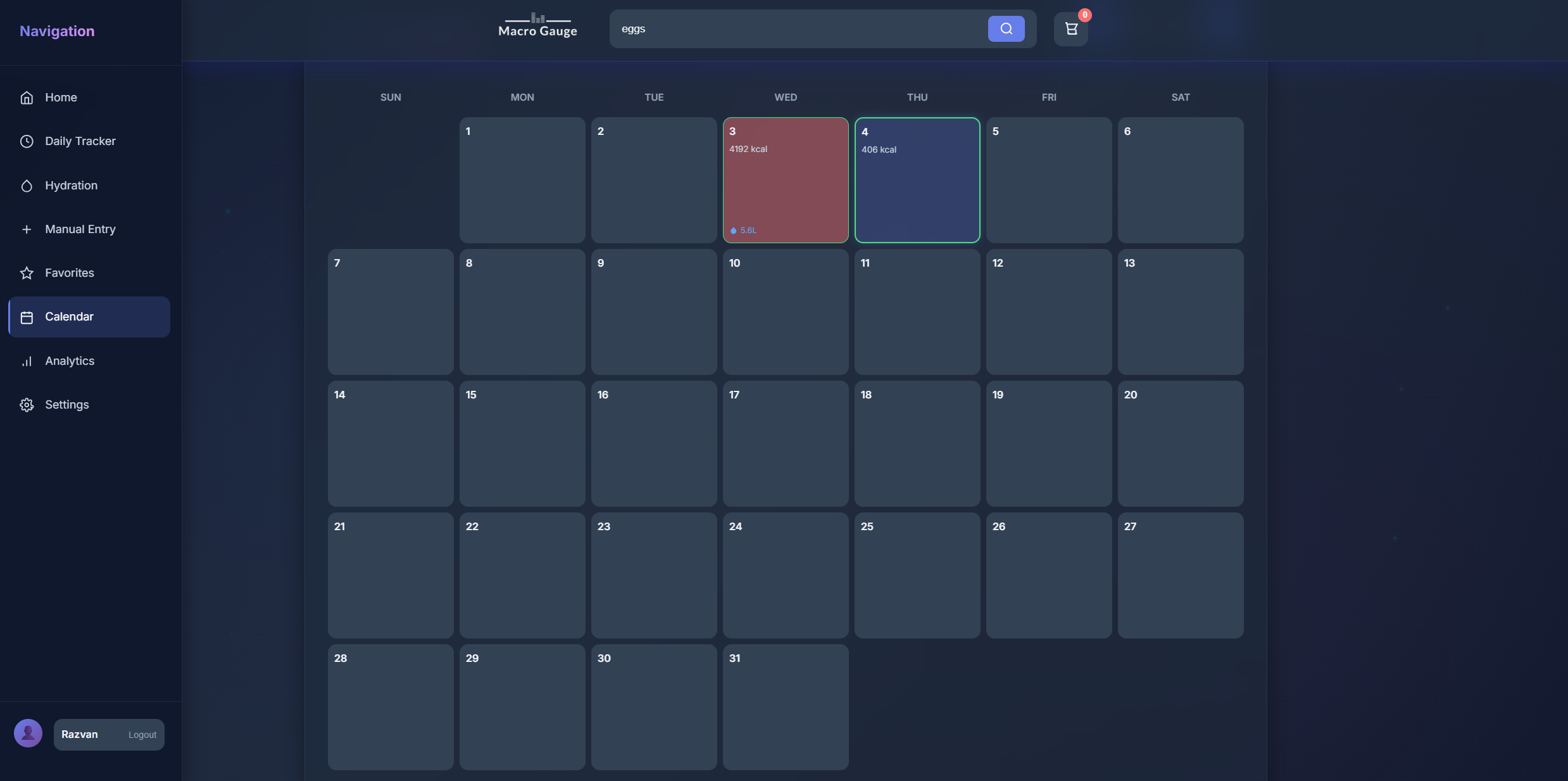The width and height of the screenshot is (1568, 781).
Task: Select the Calendar menu item
Action: pos(89,317)
